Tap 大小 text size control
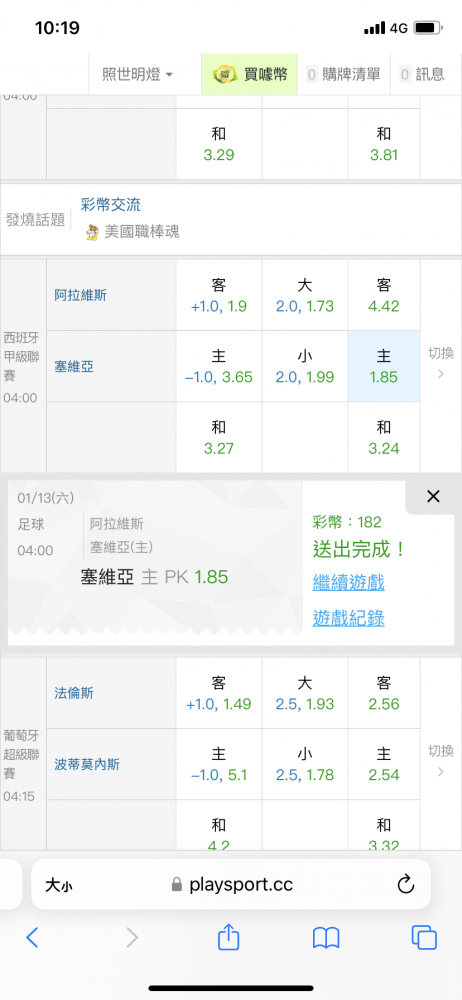 pos(62,885)
